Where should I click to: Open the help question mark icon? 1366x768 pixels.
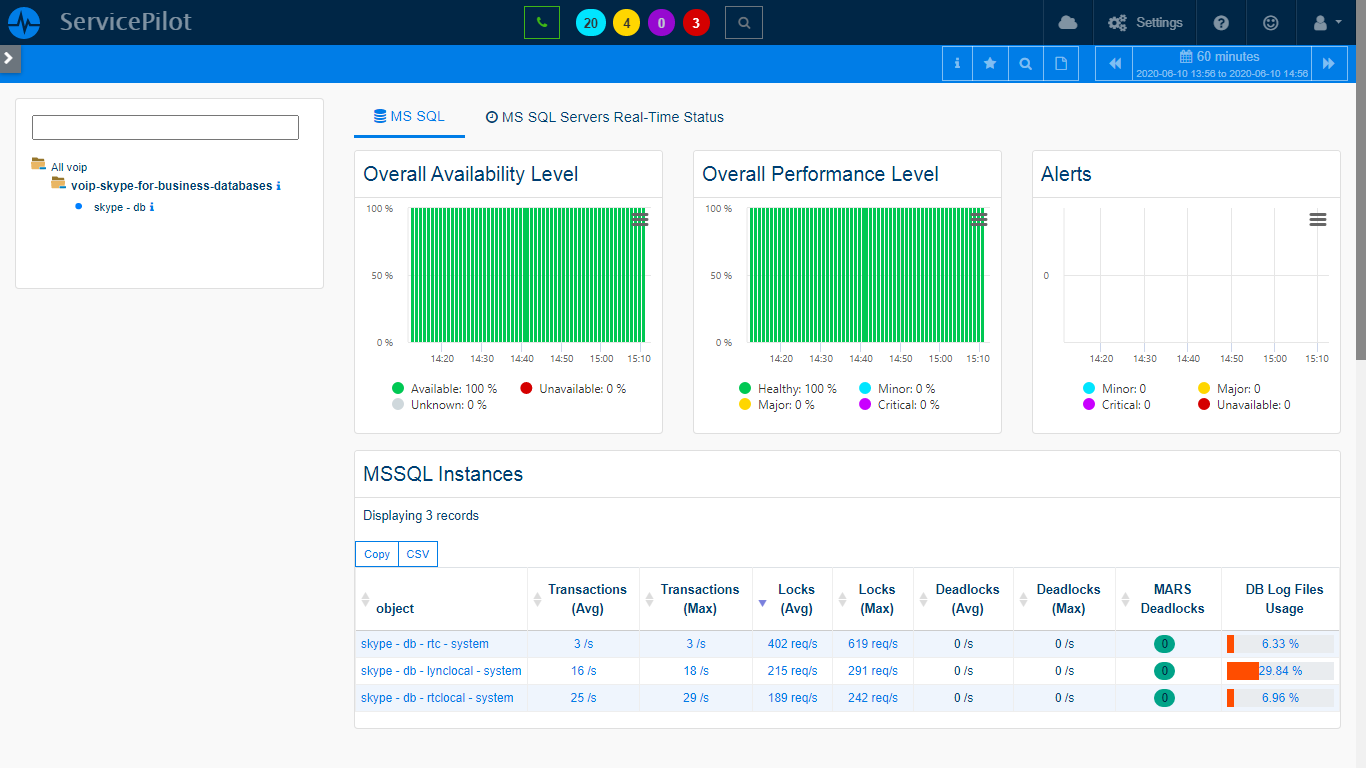pos(1221,22)
